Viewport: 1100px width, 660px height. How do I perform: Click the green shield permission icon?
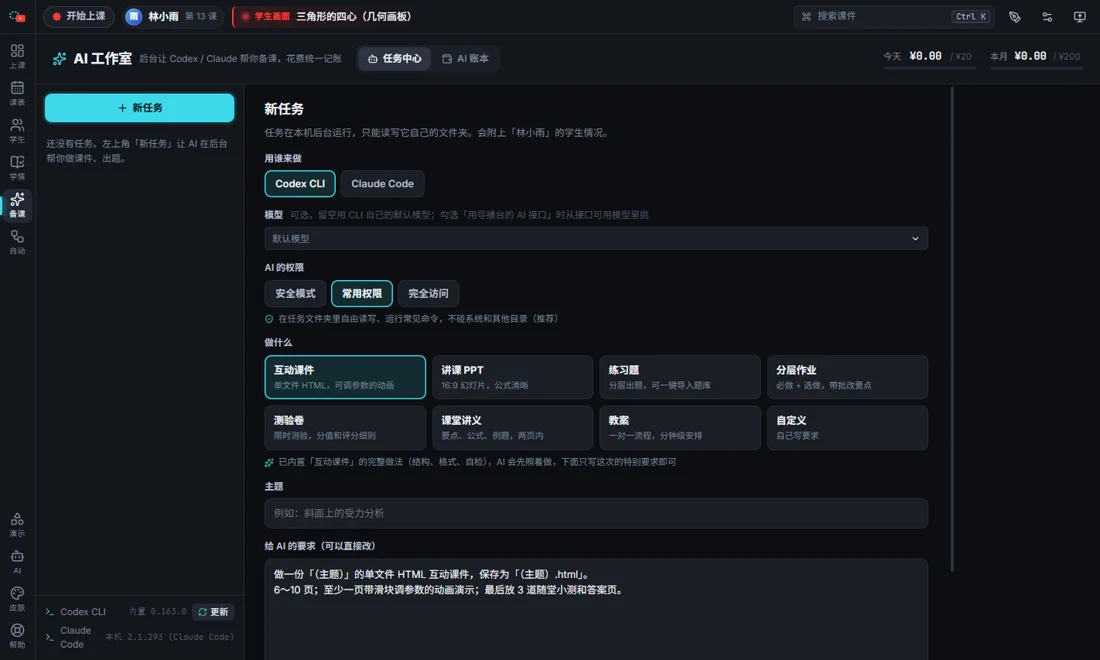point(269,318)
